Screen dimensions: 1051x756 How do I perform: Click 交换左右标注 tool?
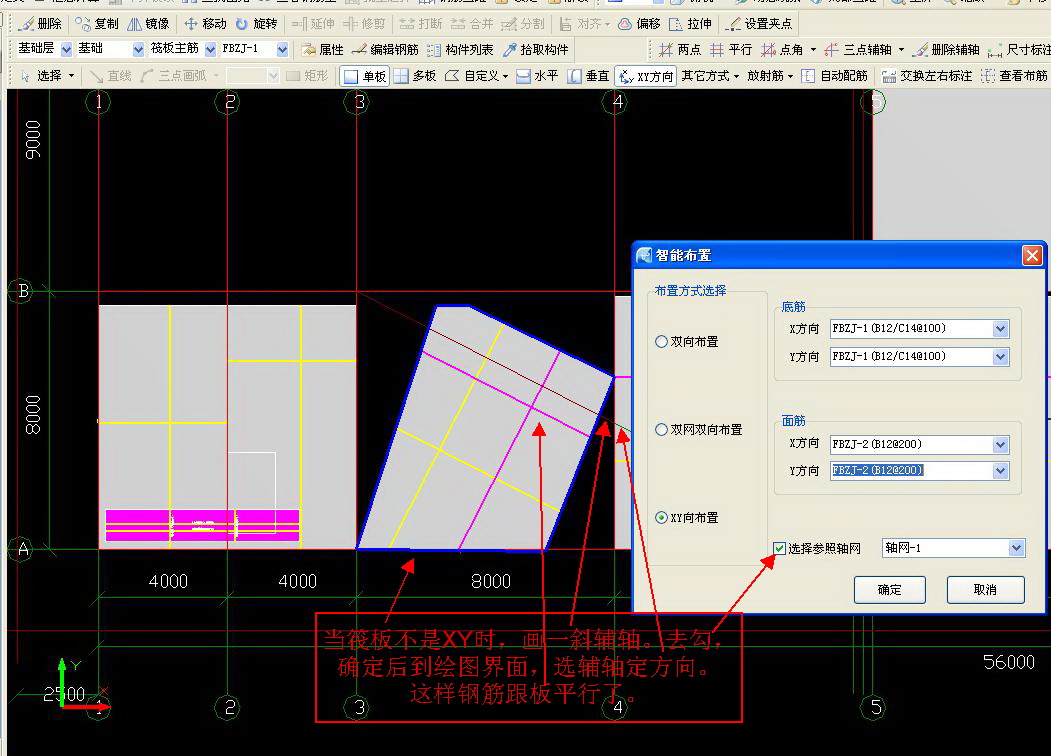[926, 76]
